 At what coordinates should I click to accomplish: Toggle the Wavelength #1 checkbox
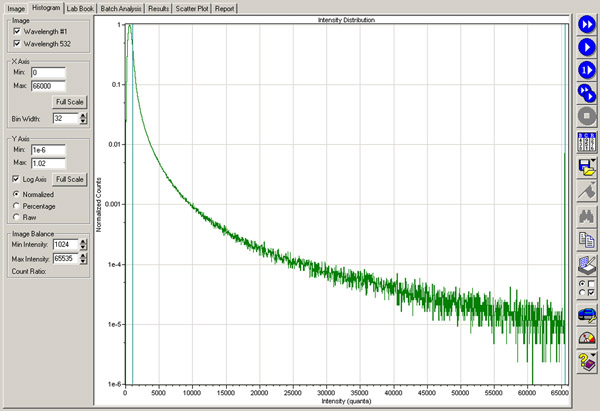click(x=16, y=31)
